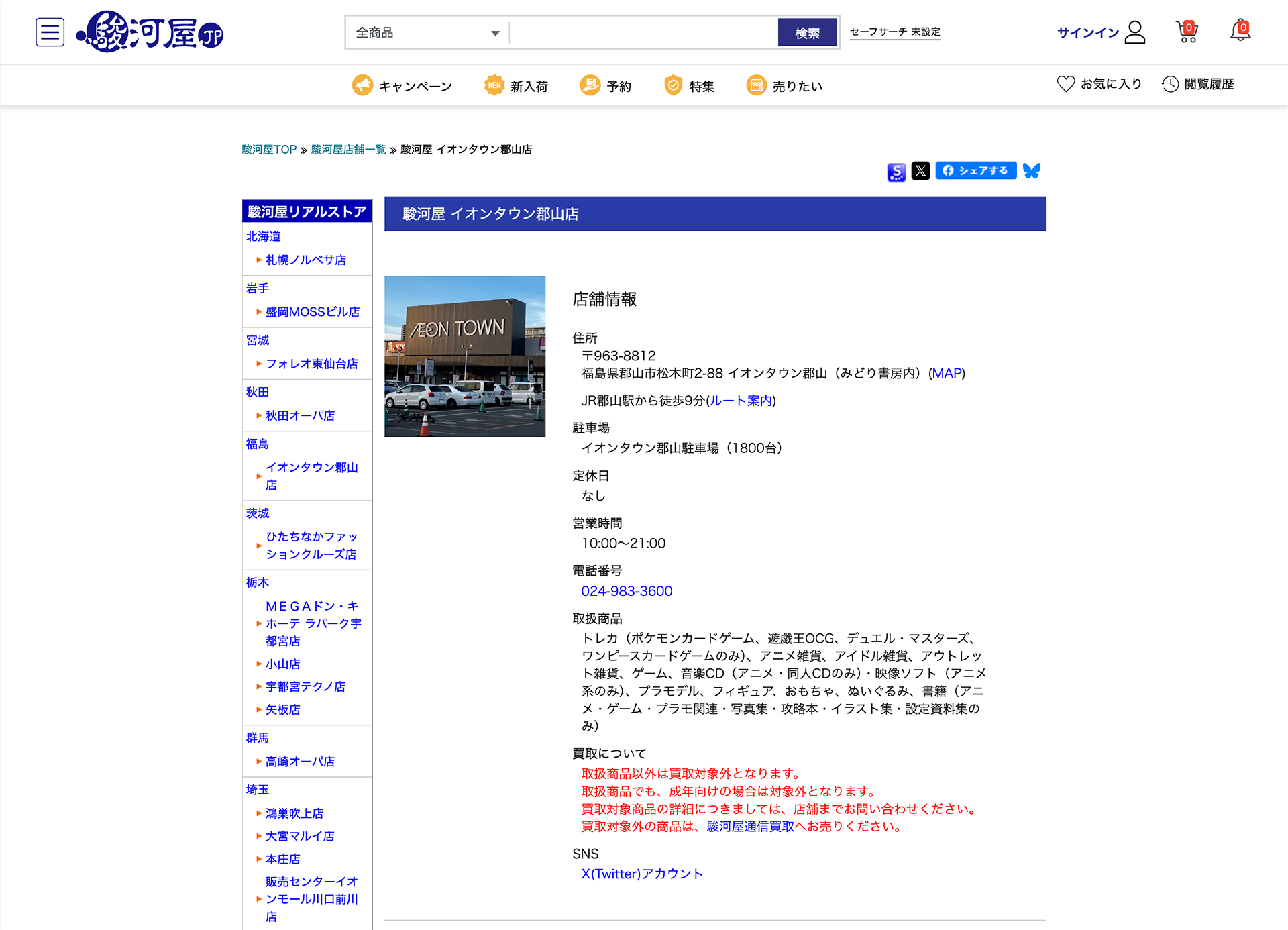
Task: Click inside the search text field
Action: coord(643,33)
